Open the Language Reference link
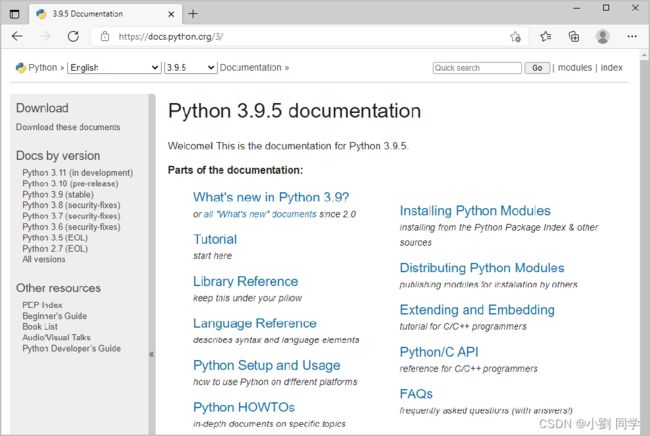Screen dimensions: 650x436 coord(255,323)
